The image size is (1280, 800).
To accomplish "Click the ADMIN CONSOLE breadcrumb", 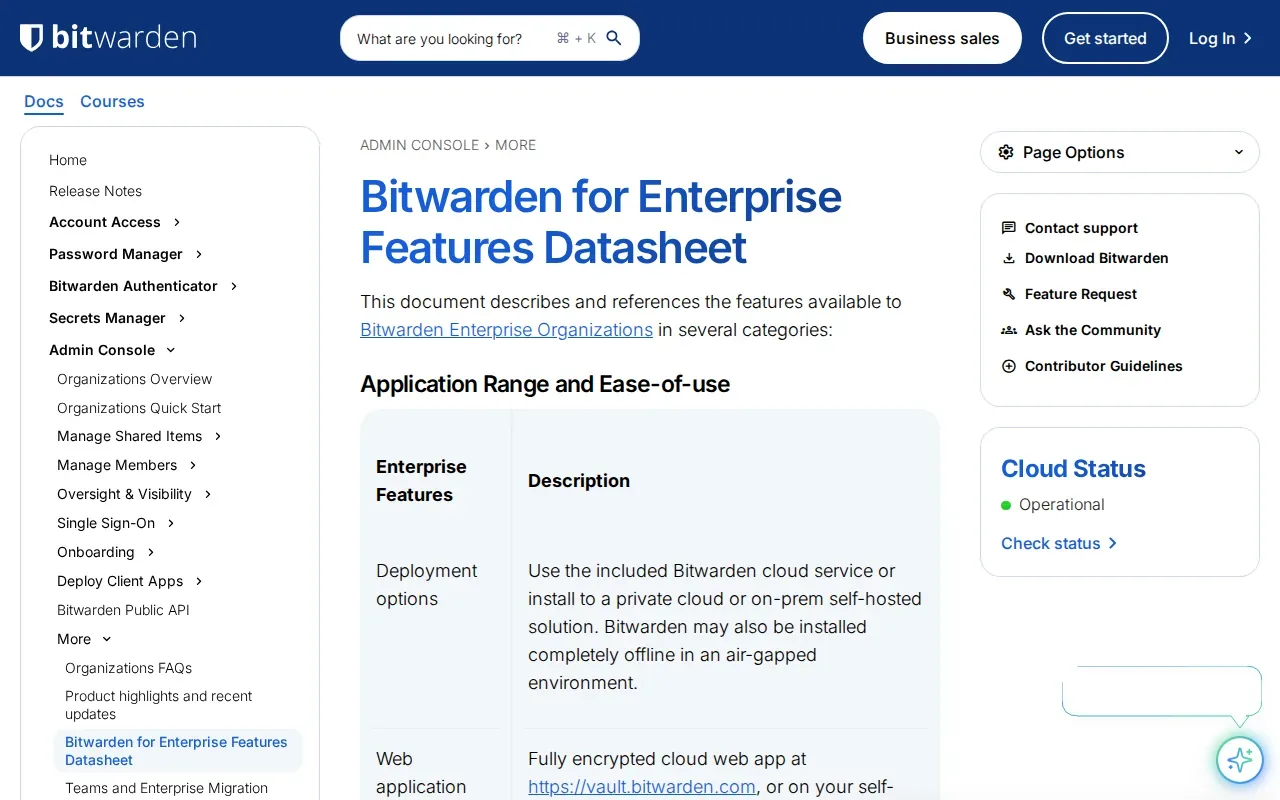I will [x=419, y=145].
